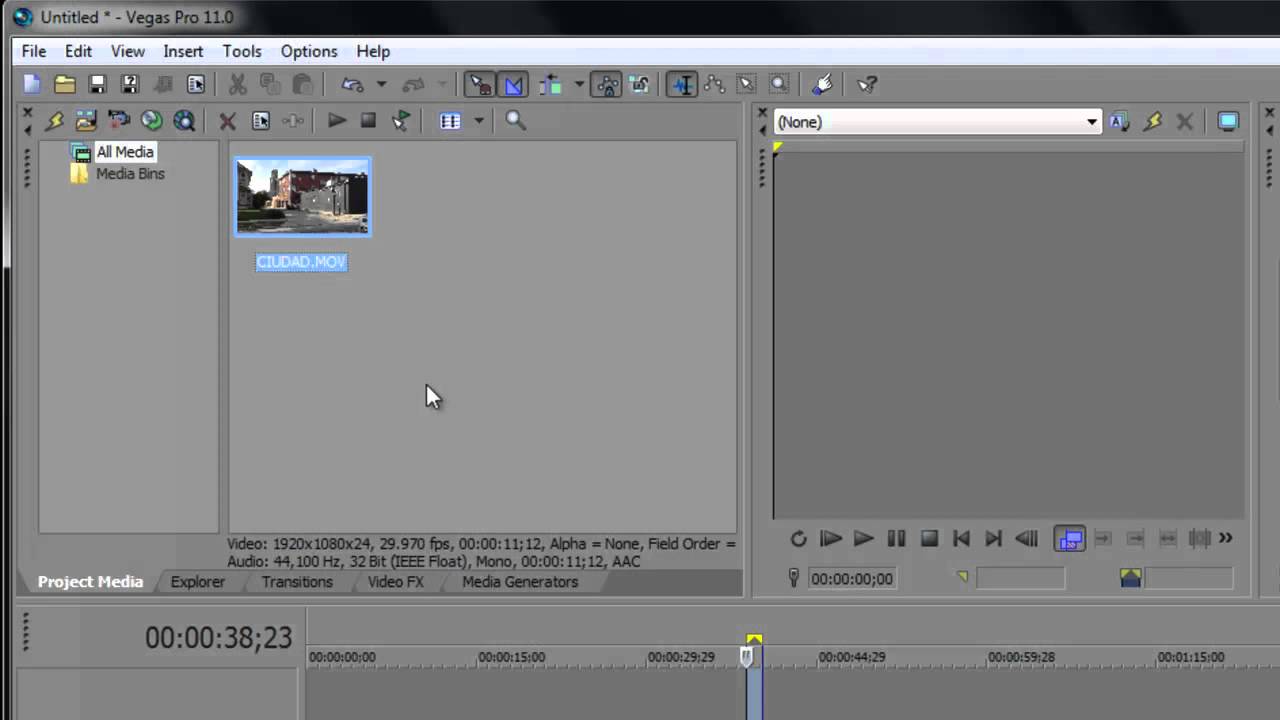Click the Interactive Tutorials hand icon
Screen dimensions: 1280x720
[x=822, y=85]
